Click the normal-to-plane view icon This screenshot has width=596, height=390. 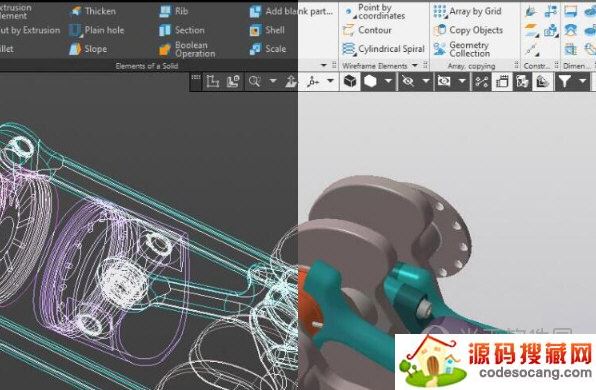pyautogui.click(x=292, y=81)
